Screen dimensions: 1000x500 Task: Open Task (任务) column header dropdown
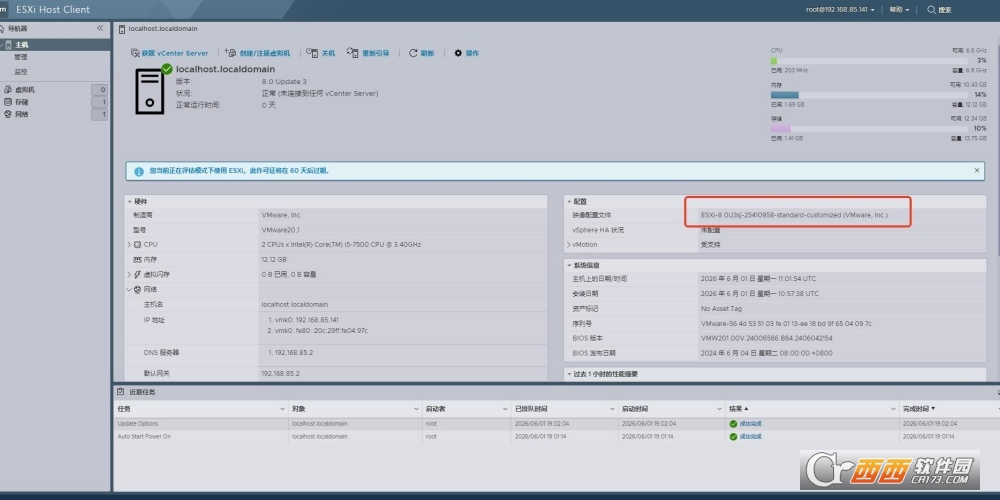pyautogui.click(x=283, y=408)
